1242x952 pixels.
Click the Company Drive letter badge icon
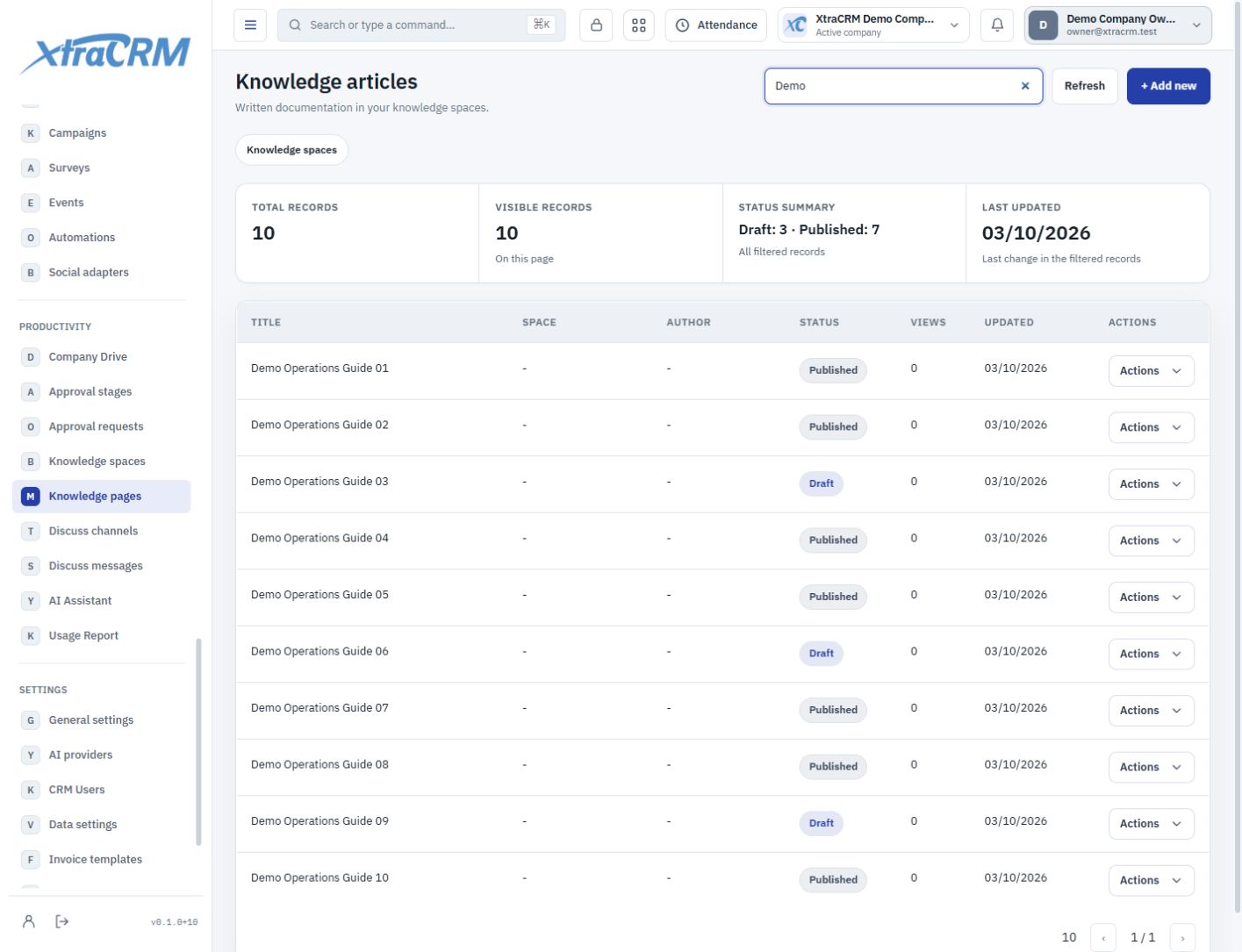tap(31, 357)
